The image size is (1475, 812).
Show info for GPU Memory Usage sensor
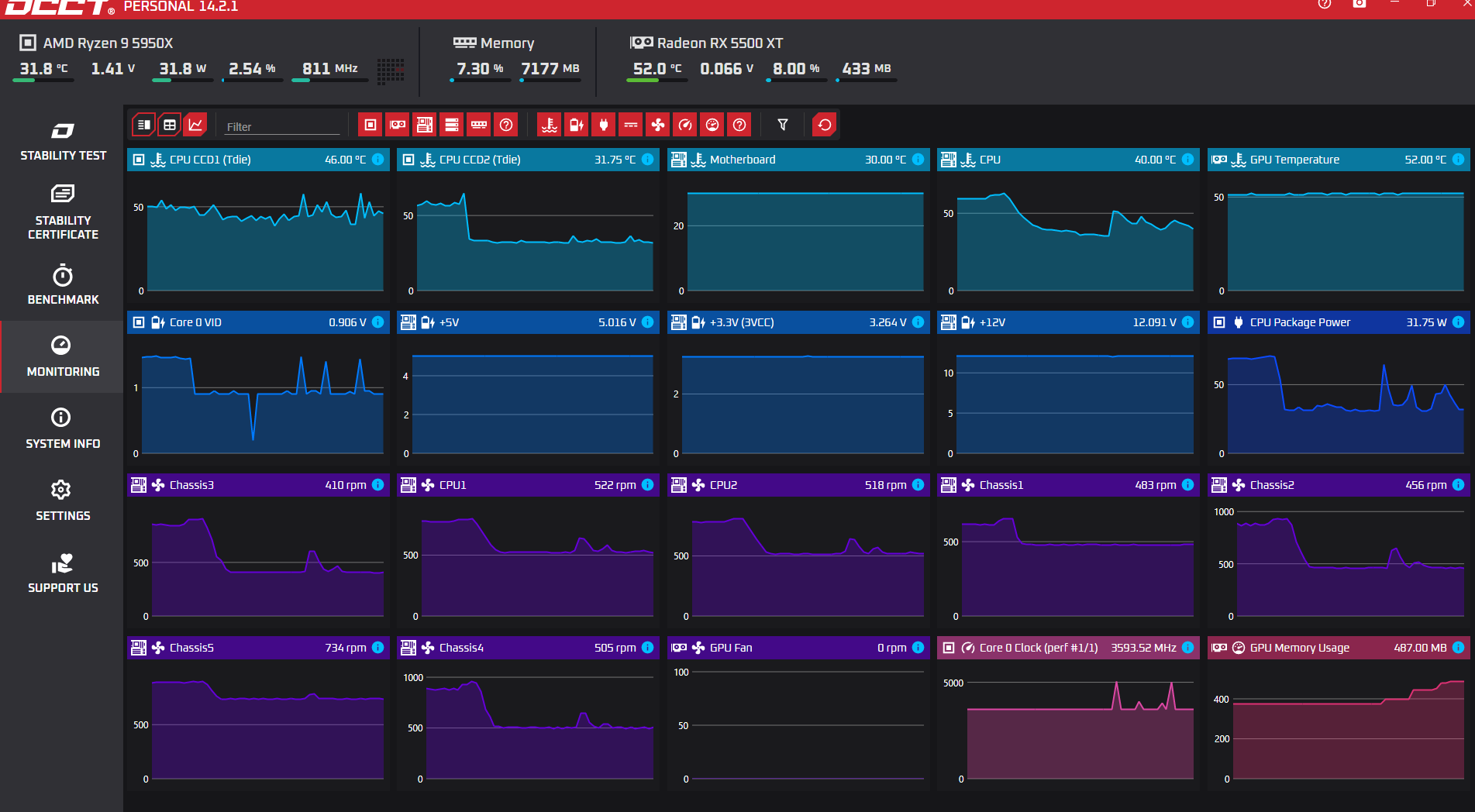coord(1459,648)
